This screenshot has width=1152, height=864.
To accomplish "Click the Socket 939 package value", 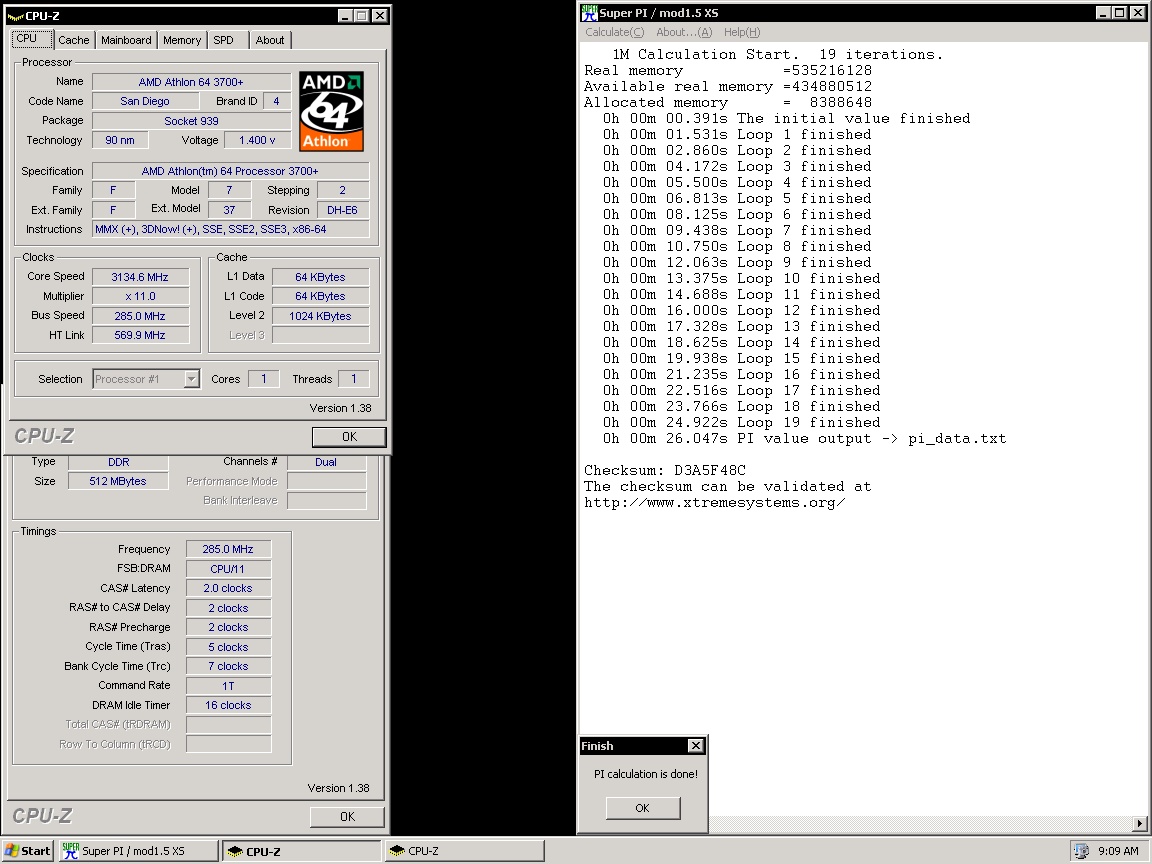I will (191, 121).
